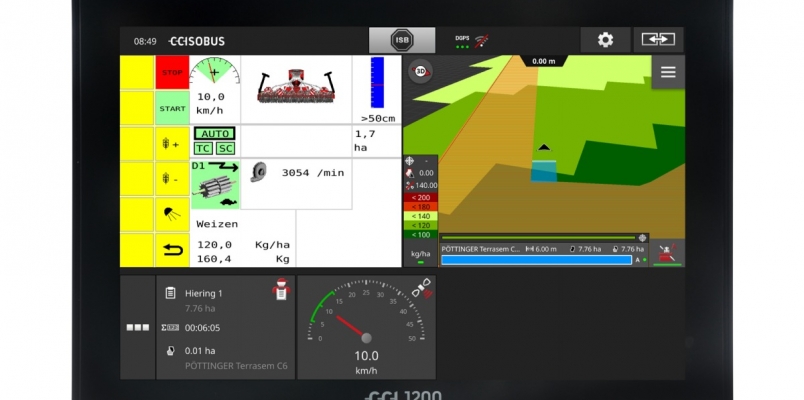Tap the '160,4 Kg' quantity value
Screen dimensions: 804x400
(243, 259)
